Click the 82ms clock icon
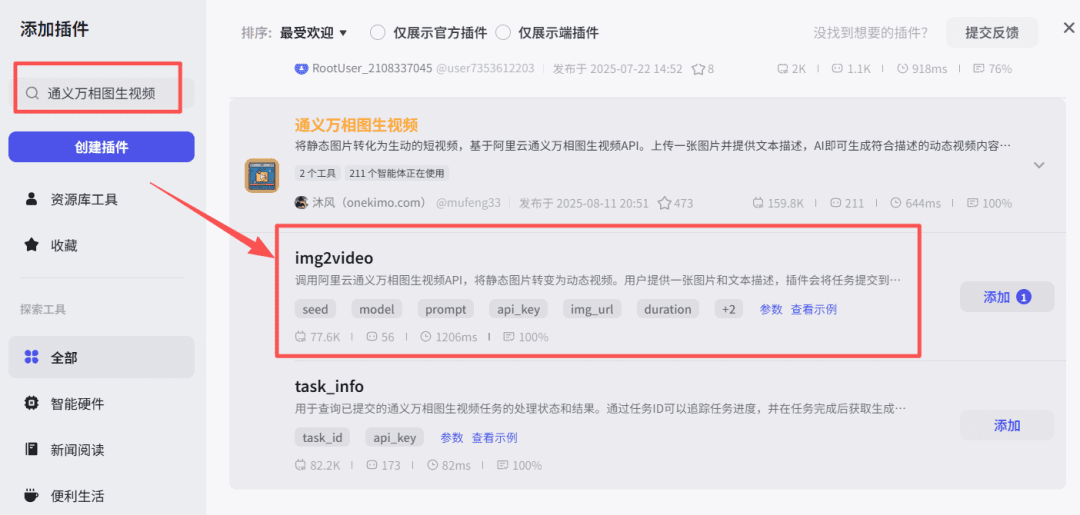Screen dimensions: 1080x515 pyautogui.click(x=433, y=465)
